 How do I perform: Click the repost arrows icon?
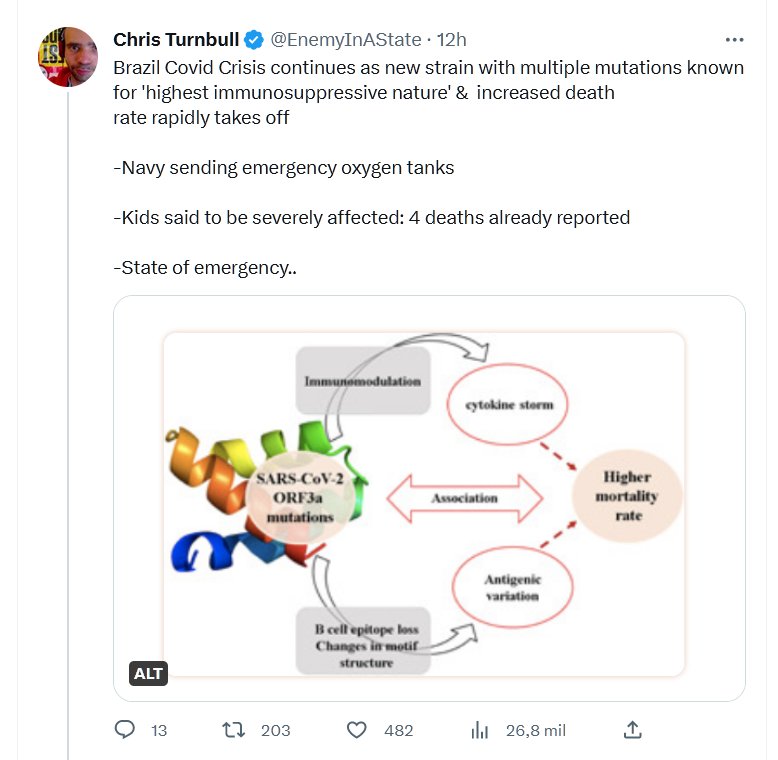point(234,730)
